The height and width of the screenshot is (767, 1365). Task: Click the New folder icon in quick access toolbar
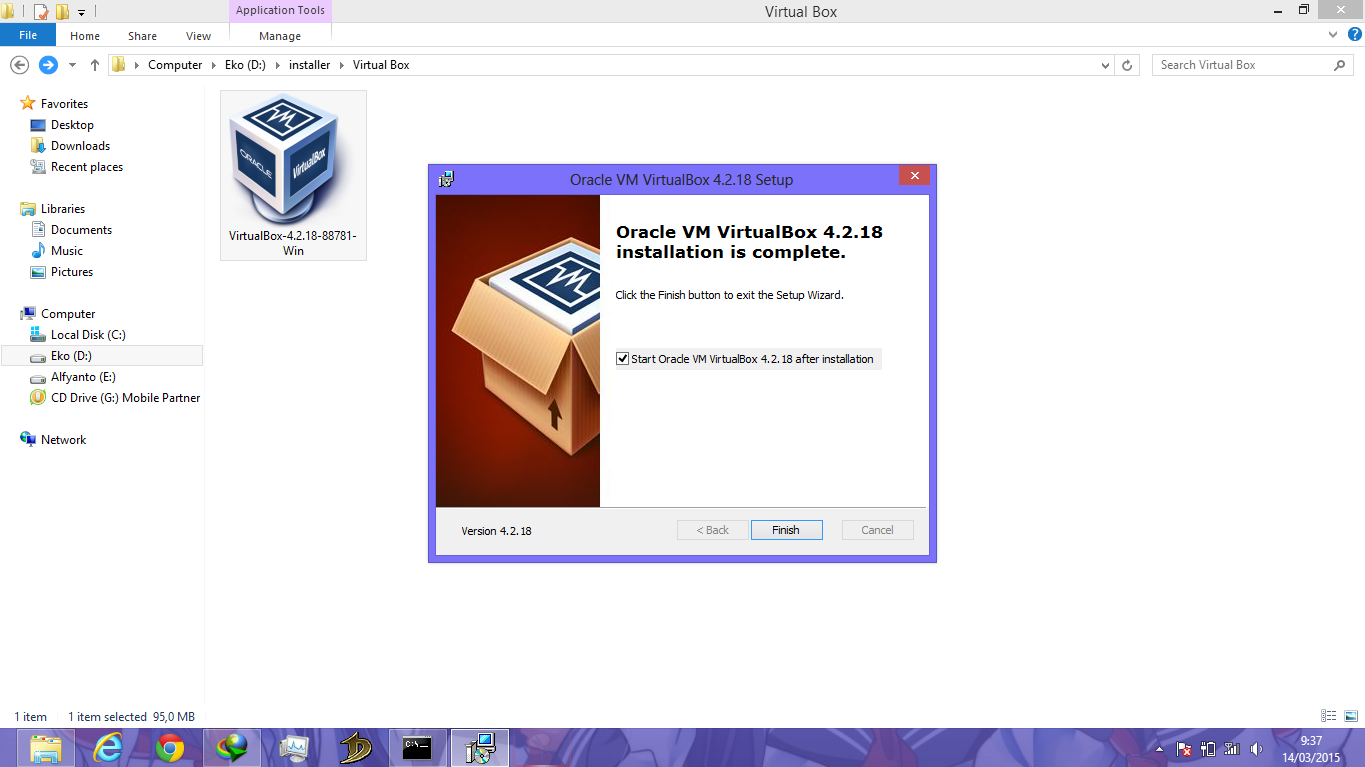tap(62, 12)
